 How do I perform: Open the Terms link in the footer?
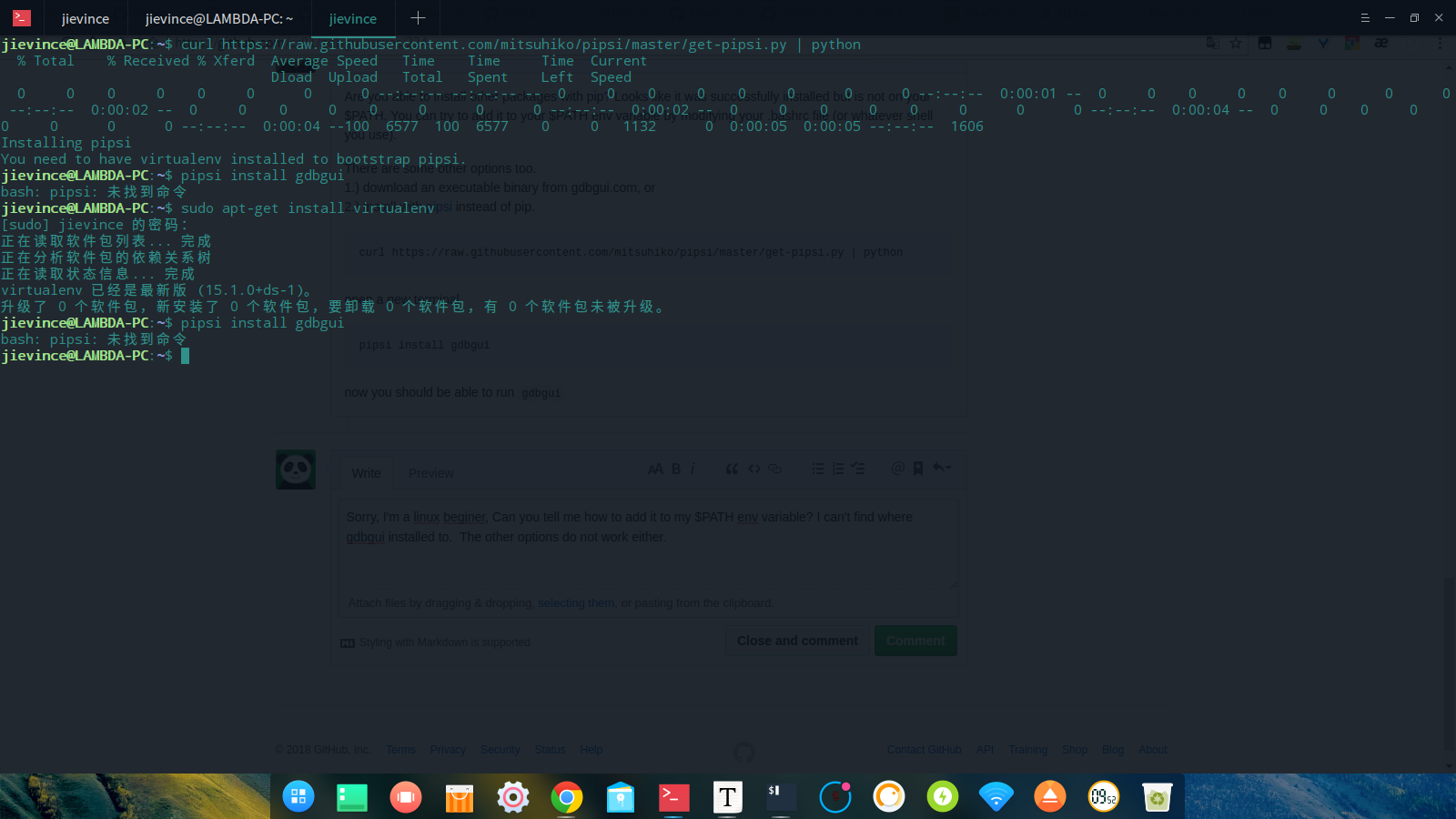[x=400, y=749]
